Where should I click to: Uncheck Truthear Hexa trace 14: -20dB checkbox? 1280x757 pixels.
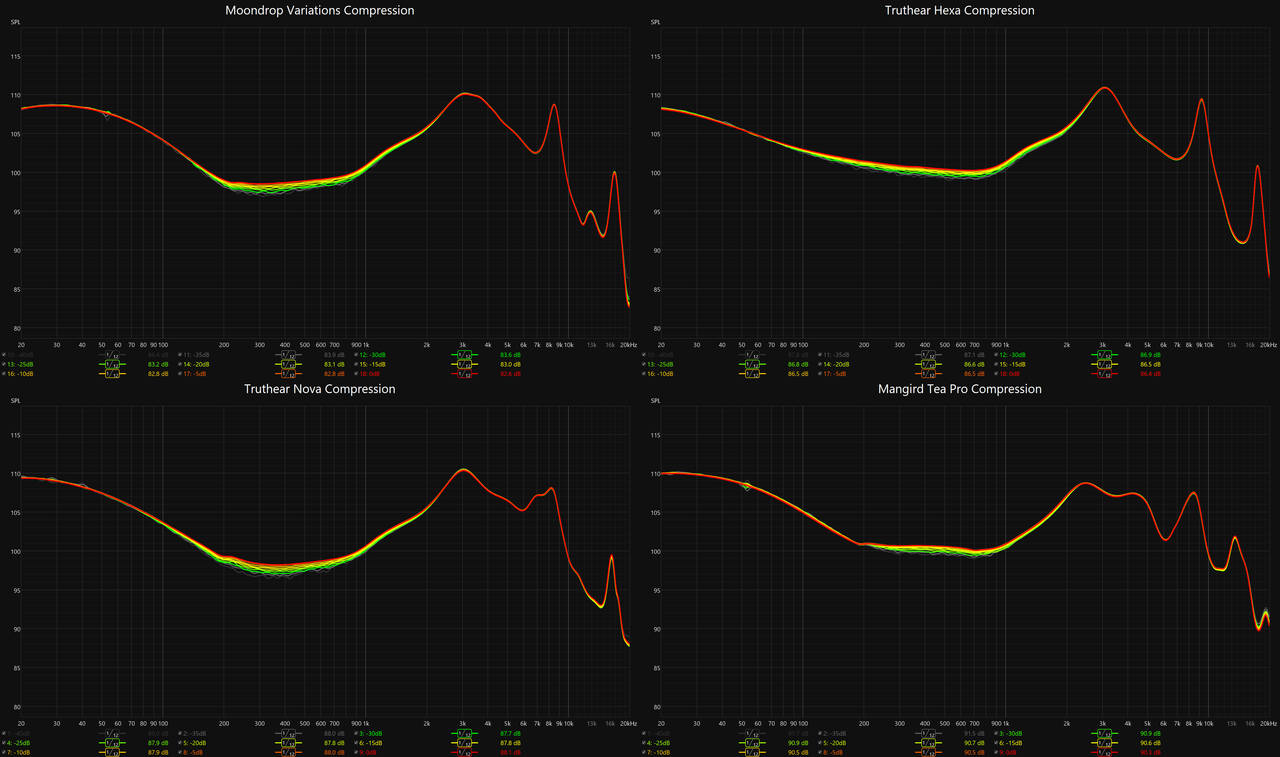tap(821, 365)
